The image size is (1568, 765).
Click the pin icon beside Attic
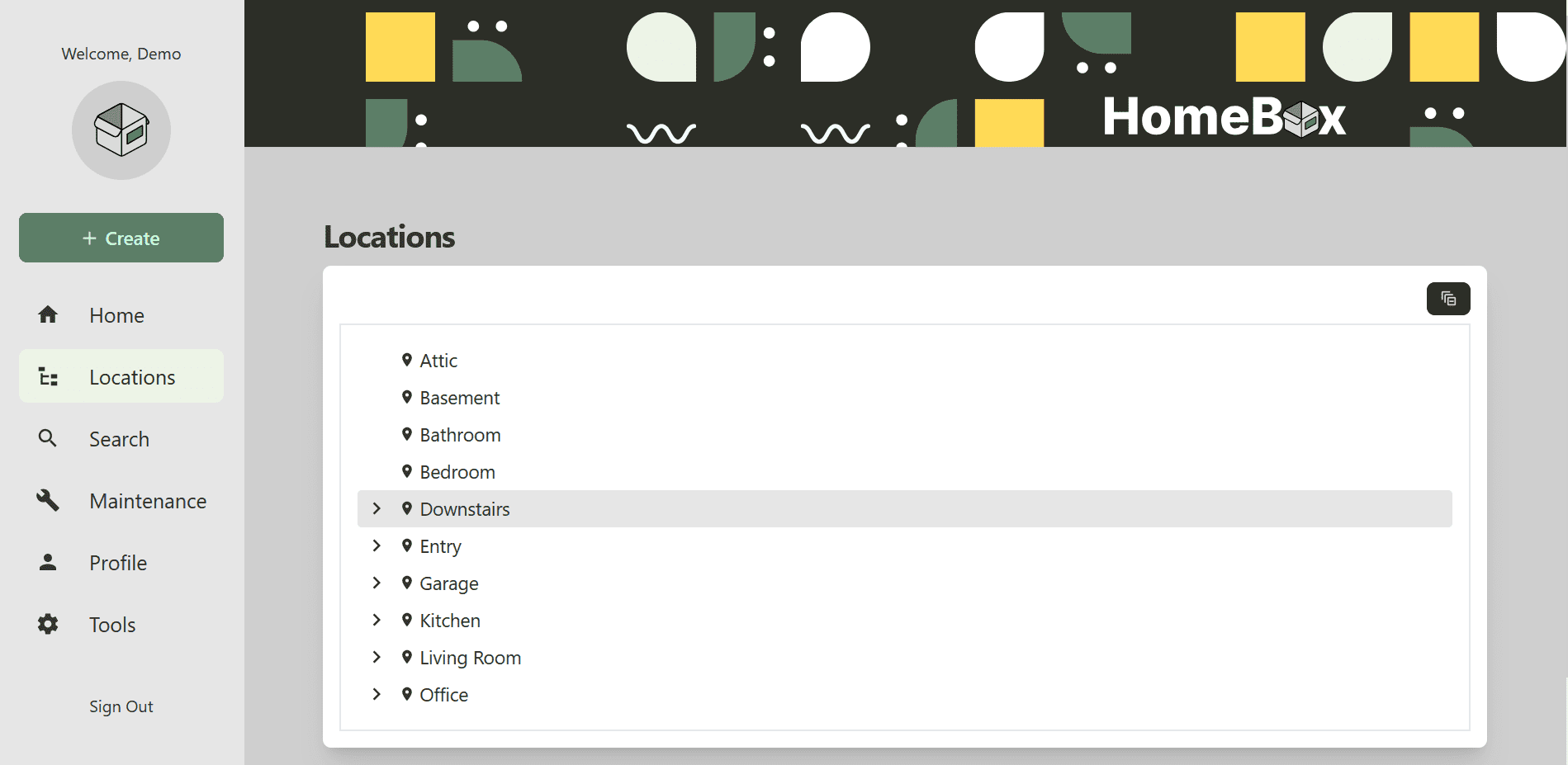(x=407, y=360)
